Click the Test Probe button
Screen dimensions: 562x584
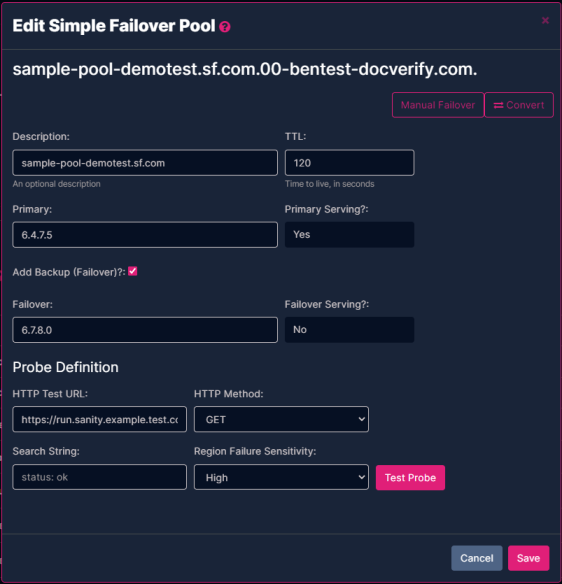click(x=410, y=477)
